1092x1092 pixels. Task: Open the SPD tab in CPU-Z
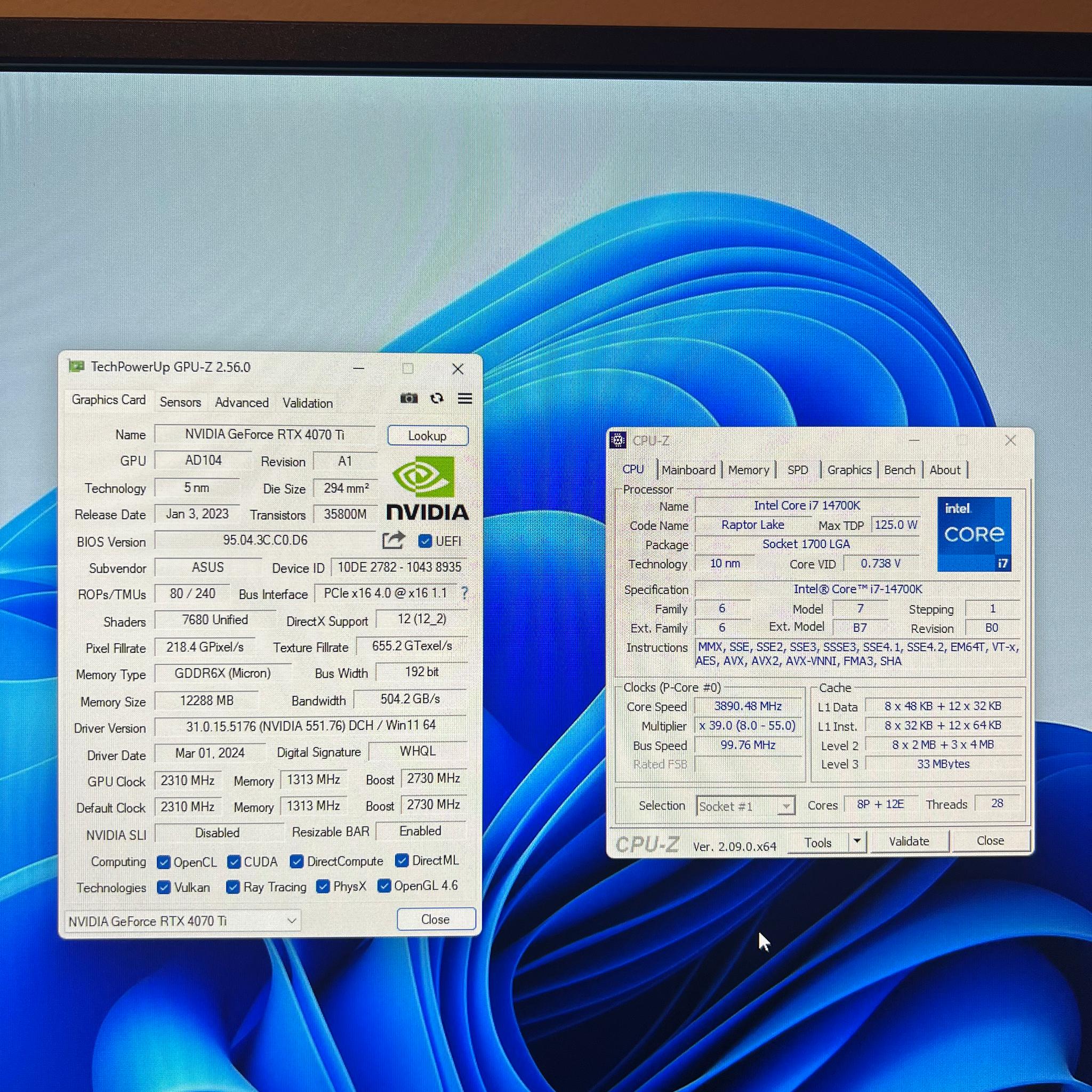click(x=798, y=470)
